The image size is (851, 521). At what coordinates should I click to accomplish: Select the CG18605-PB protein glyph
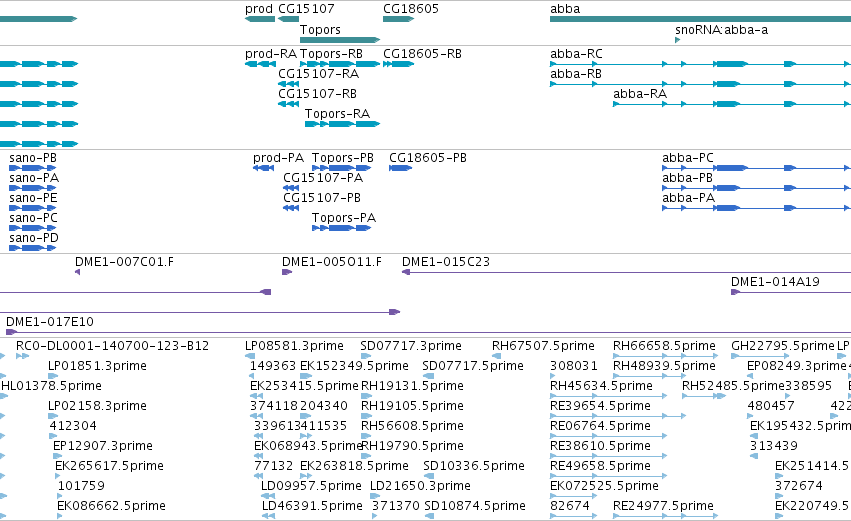coord(401,168)
